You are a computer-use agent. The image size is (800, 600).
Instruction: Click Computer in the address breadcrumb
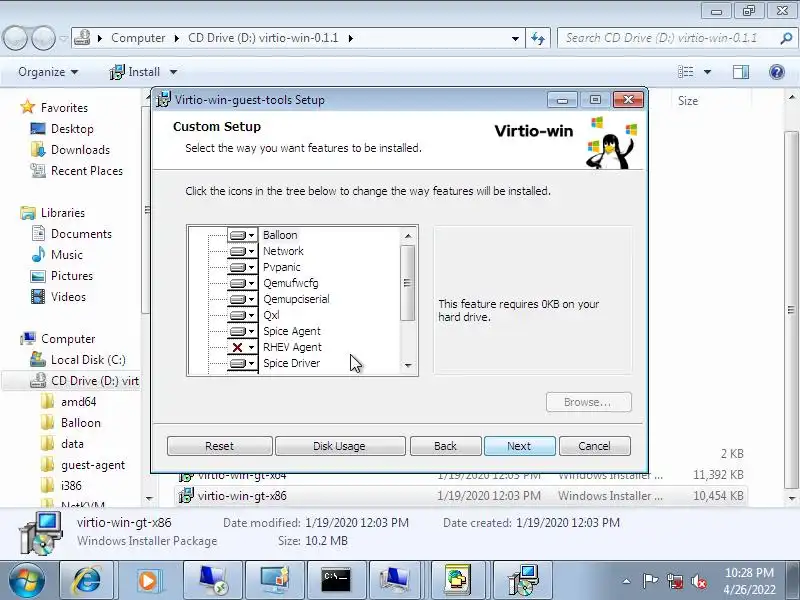point(138,38)
